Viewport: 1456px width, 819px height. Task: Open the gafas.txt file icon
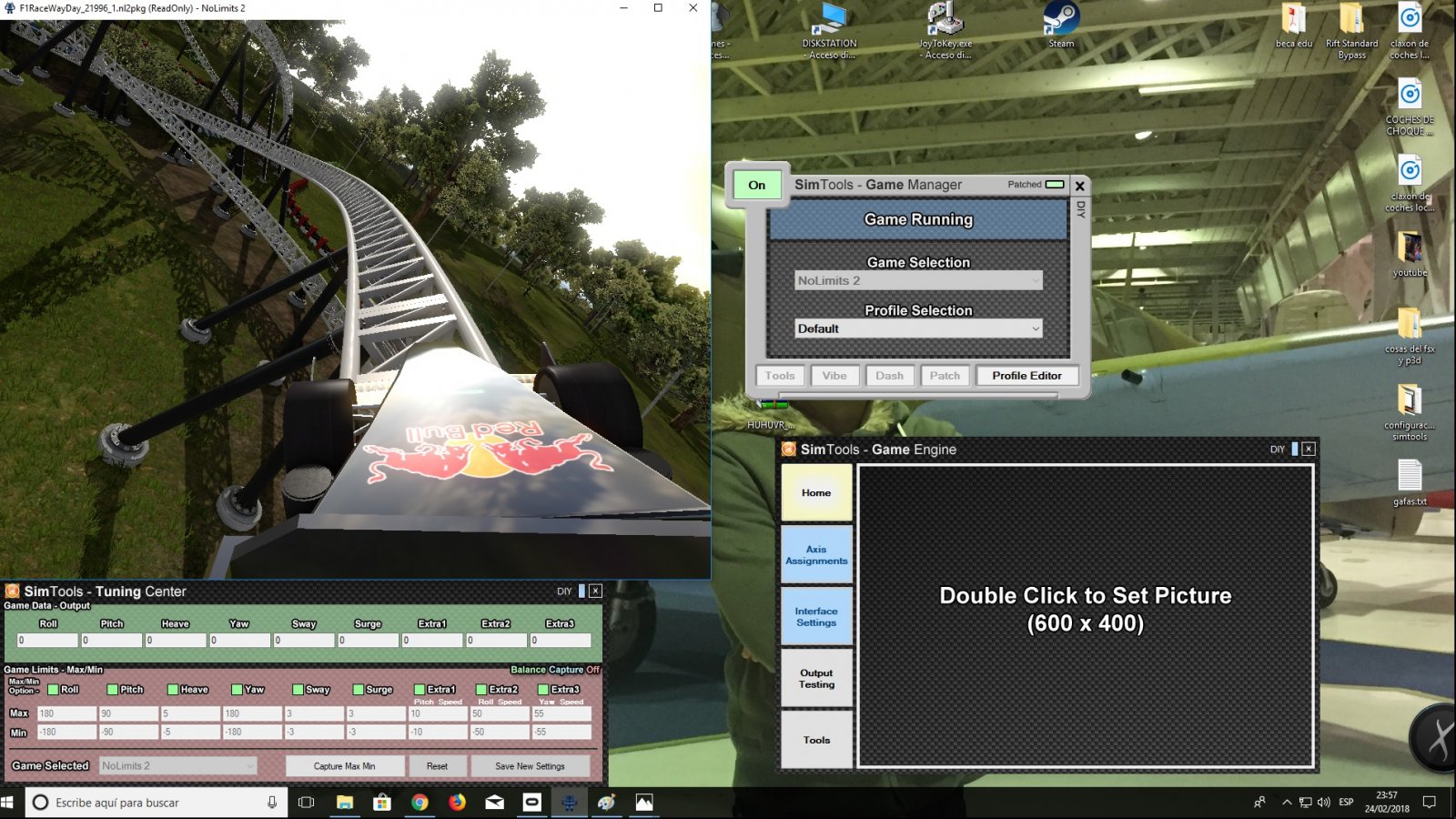pos(1410,476)
